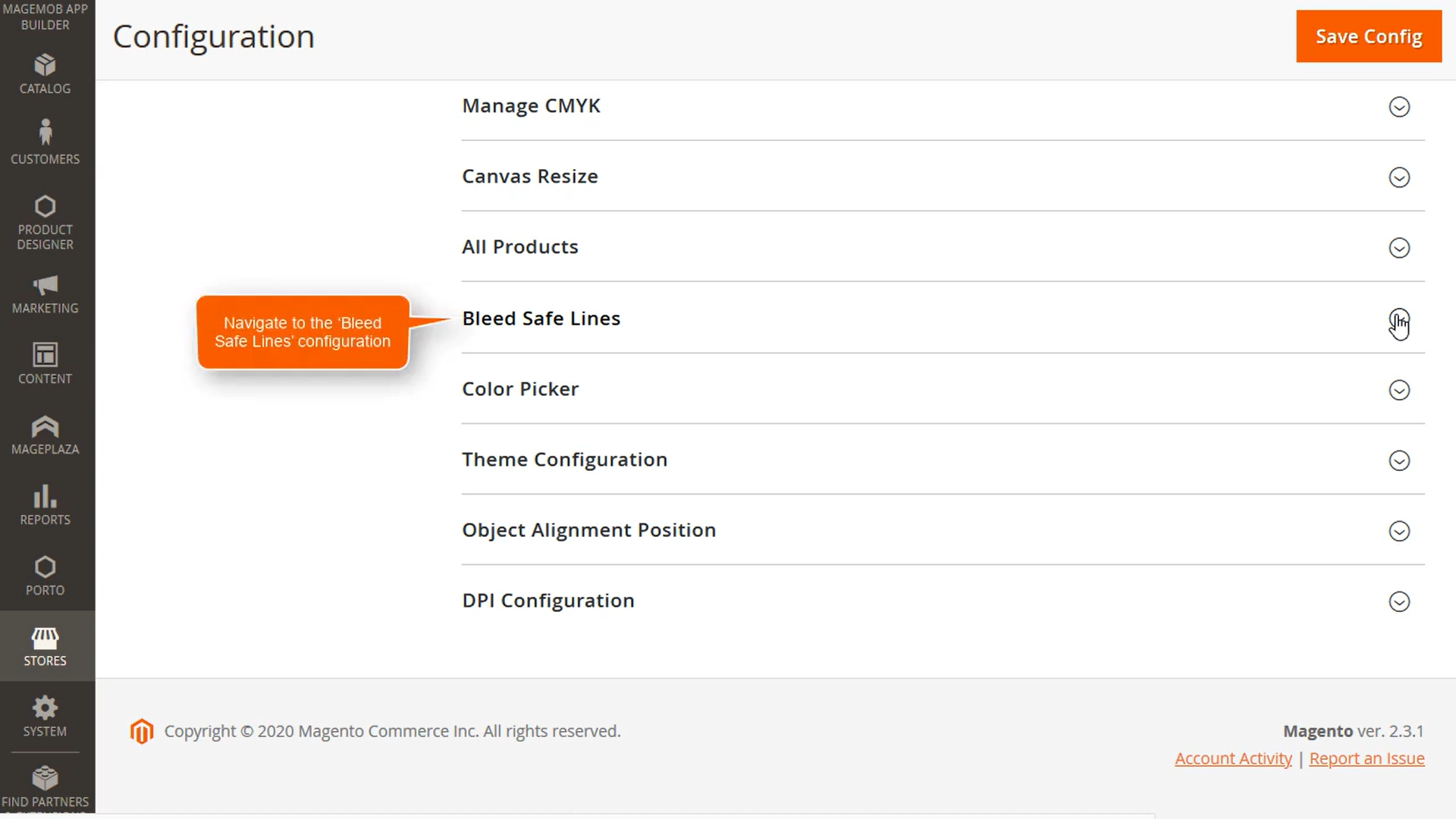Screen dimensions: 1456x819
Task: Open the System gear menu
Action: click(x=45, y=717)
